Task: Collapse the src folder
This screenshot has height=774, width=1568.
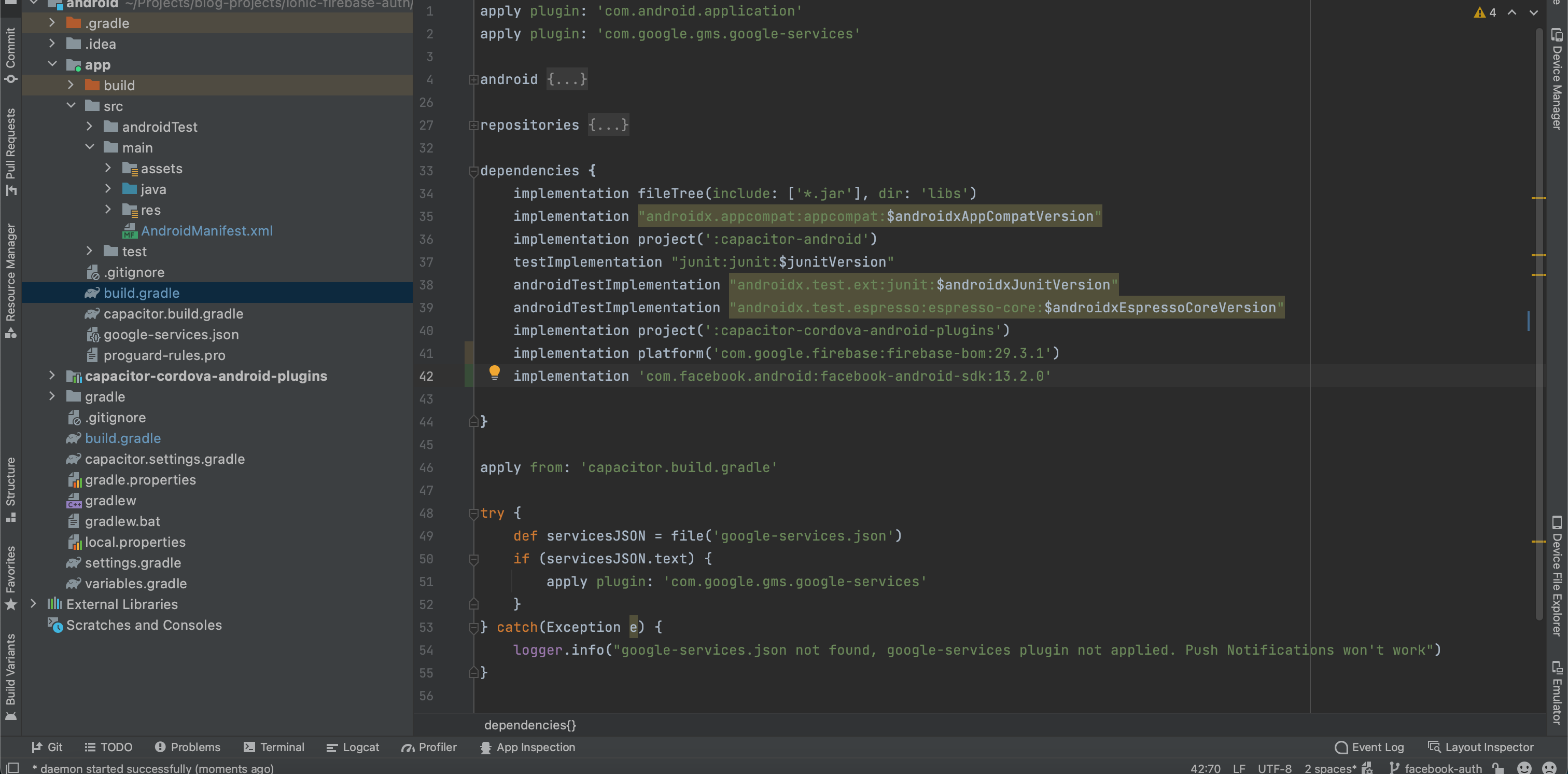Action: (71, 105)
